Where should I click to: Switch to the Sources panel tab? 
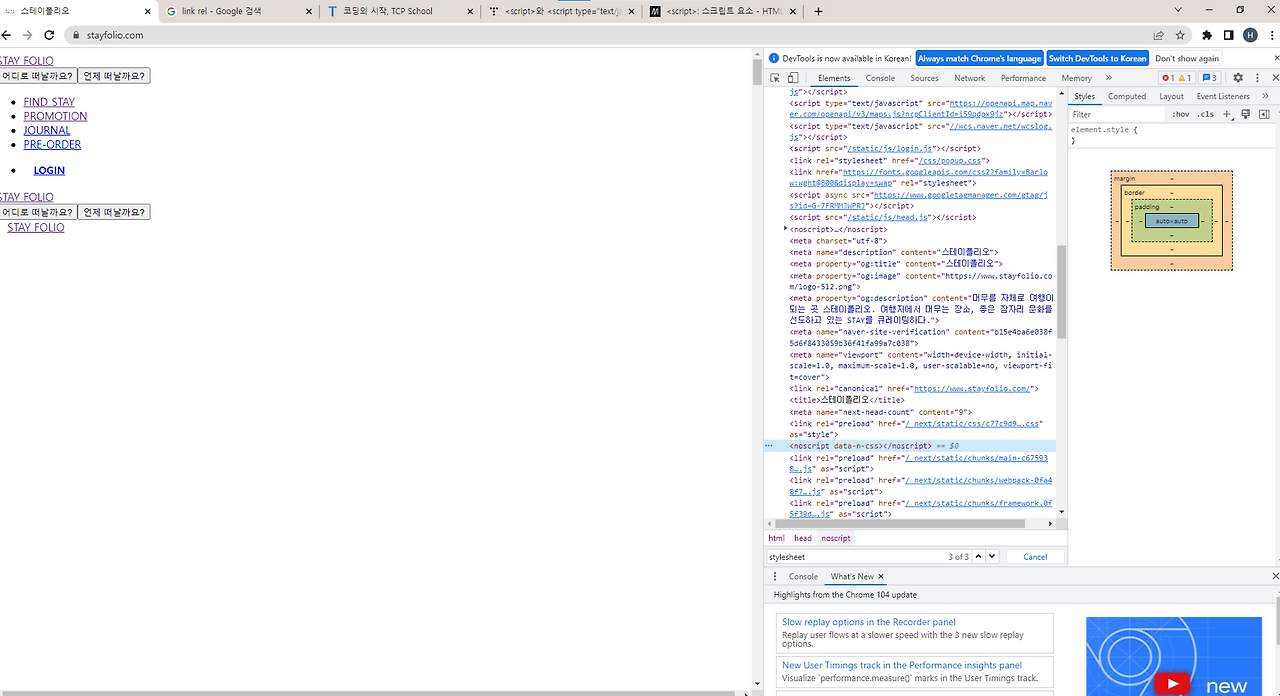(x=924, y=78)
